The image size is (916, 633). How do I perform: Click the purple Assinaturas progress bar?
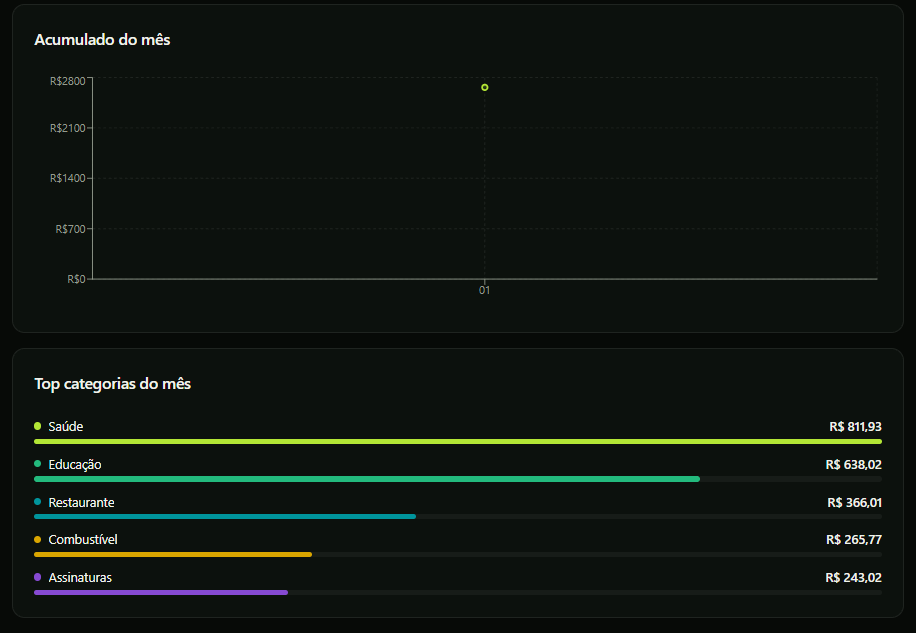(161, 592)
